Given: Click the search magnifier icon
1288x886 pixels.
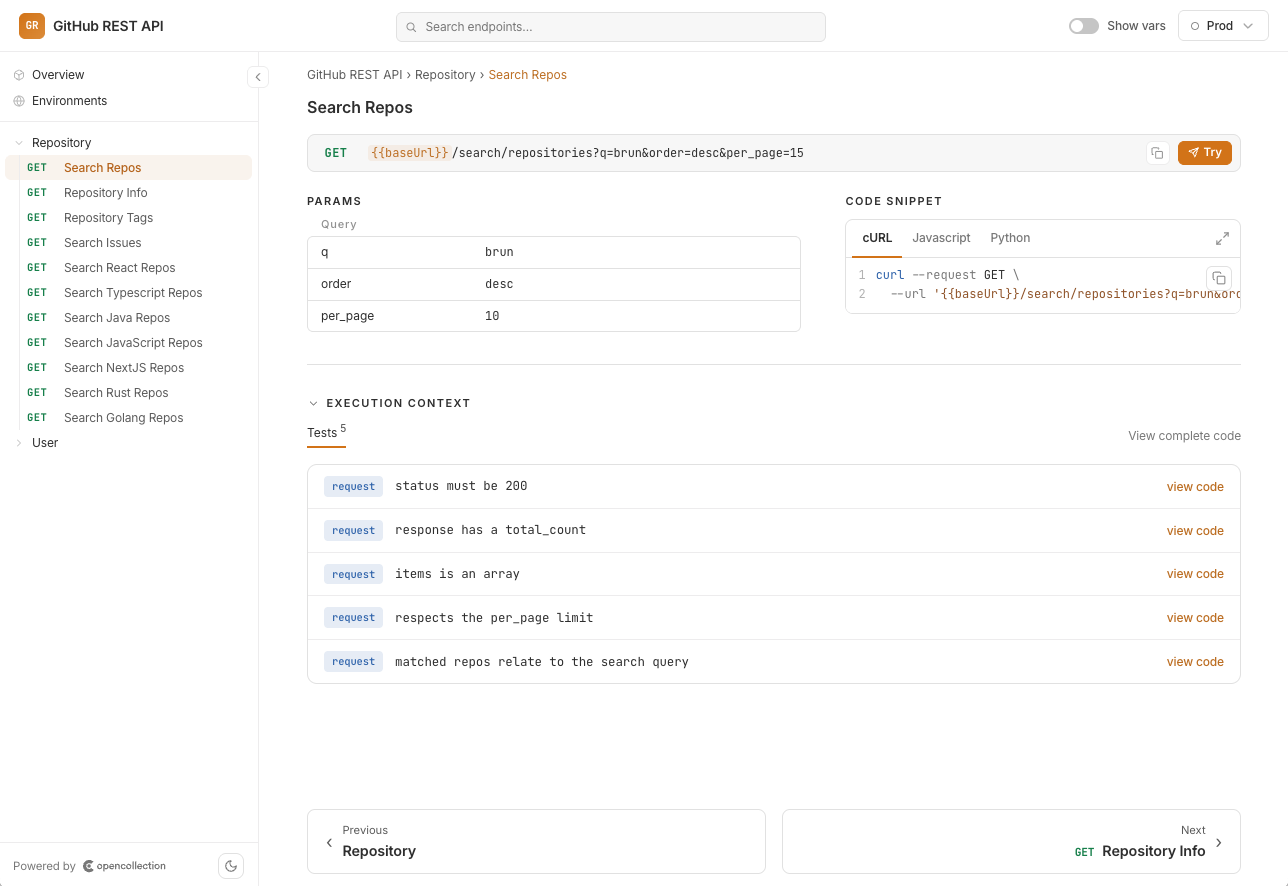Looking at the screenshot, I should point(411,27).
